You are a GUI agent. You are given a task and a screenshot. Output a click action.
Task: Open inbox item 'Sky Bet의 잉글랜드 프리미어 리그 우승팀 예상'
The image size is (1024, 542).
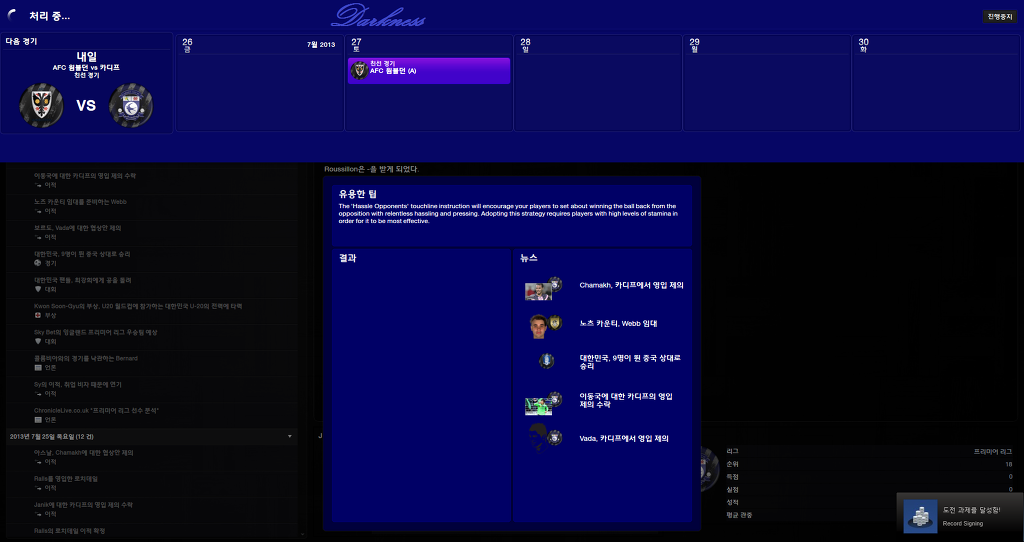click(x=152, y=337)
